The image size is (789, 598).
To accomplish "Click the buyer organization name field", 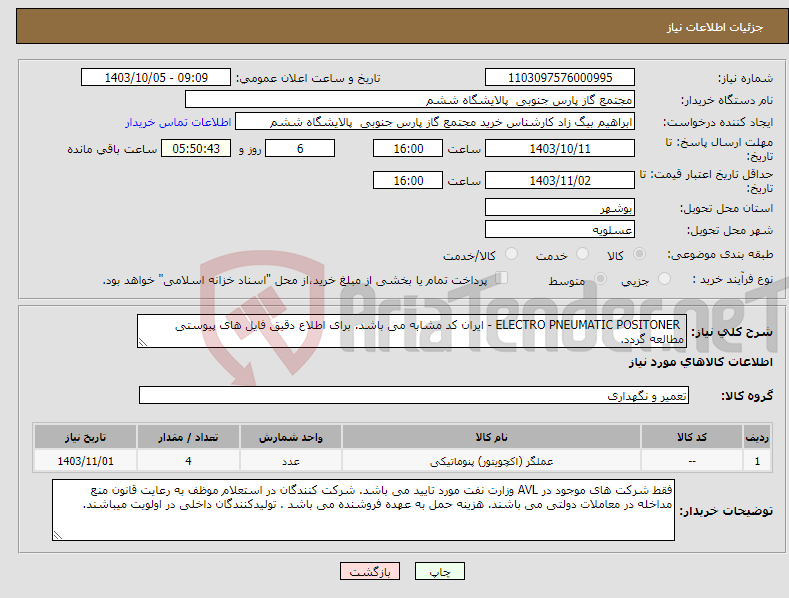I will point(410,100).
